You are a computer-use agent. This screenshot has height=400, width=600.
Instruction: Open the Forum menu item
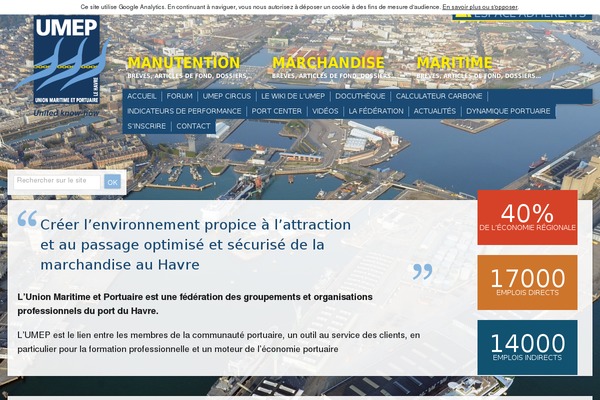(x=179, y=96)
